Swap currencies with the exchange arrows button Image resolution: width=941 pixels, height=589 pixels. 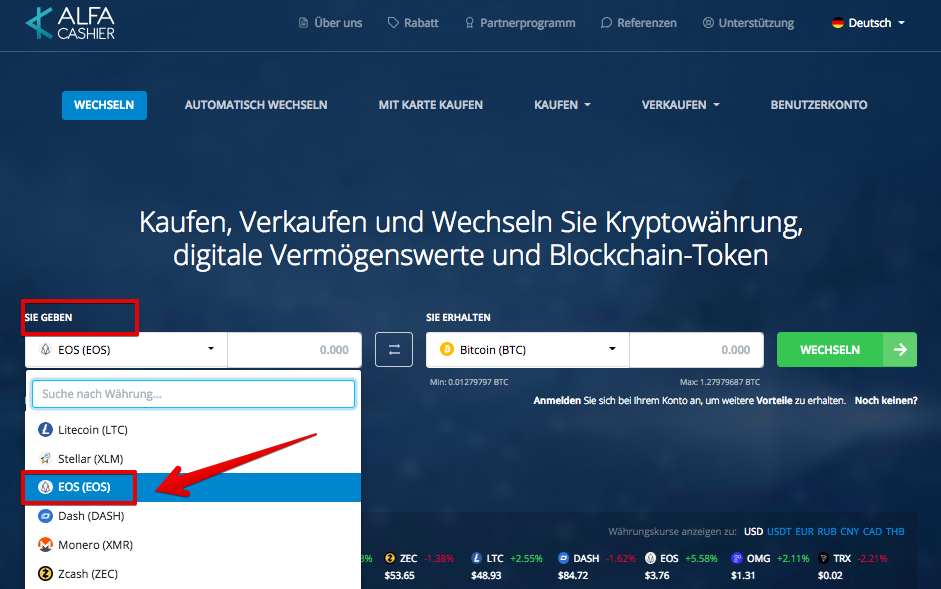point(394,349)
